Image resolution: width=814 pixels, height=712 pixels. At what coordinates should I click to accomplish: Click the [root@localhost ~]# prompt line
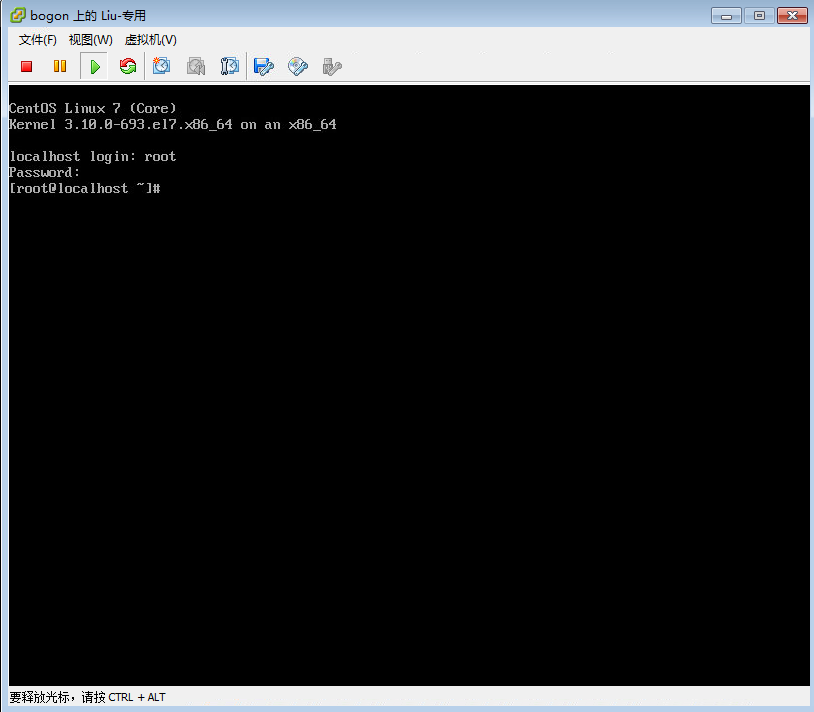pos(85,188)
